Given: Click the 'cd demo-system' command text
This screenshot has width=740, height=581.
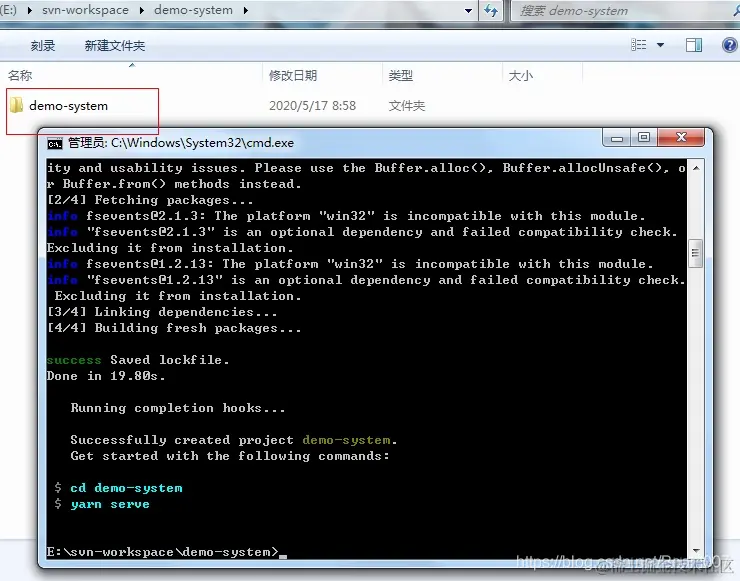Looking at the screenshot, I should pyautogui.click(x=126, y=488).
